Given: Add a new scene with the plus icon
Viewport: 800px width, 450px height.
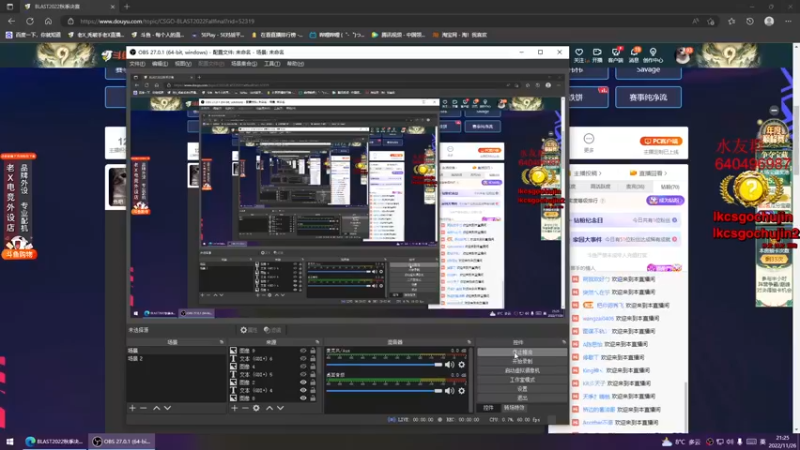Looking at the screenshot, I should 132,408.
